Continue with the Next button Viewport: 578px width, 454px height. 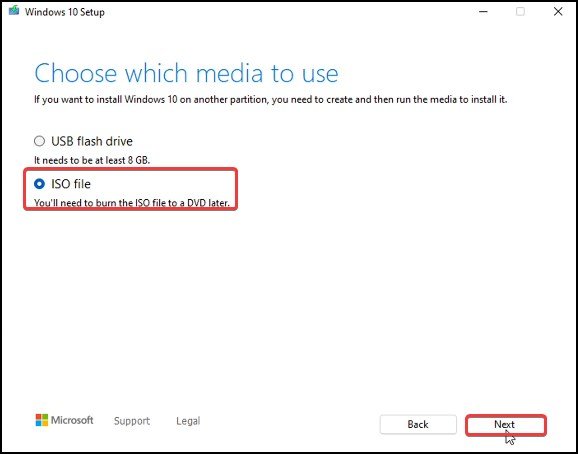coord(506,425)
